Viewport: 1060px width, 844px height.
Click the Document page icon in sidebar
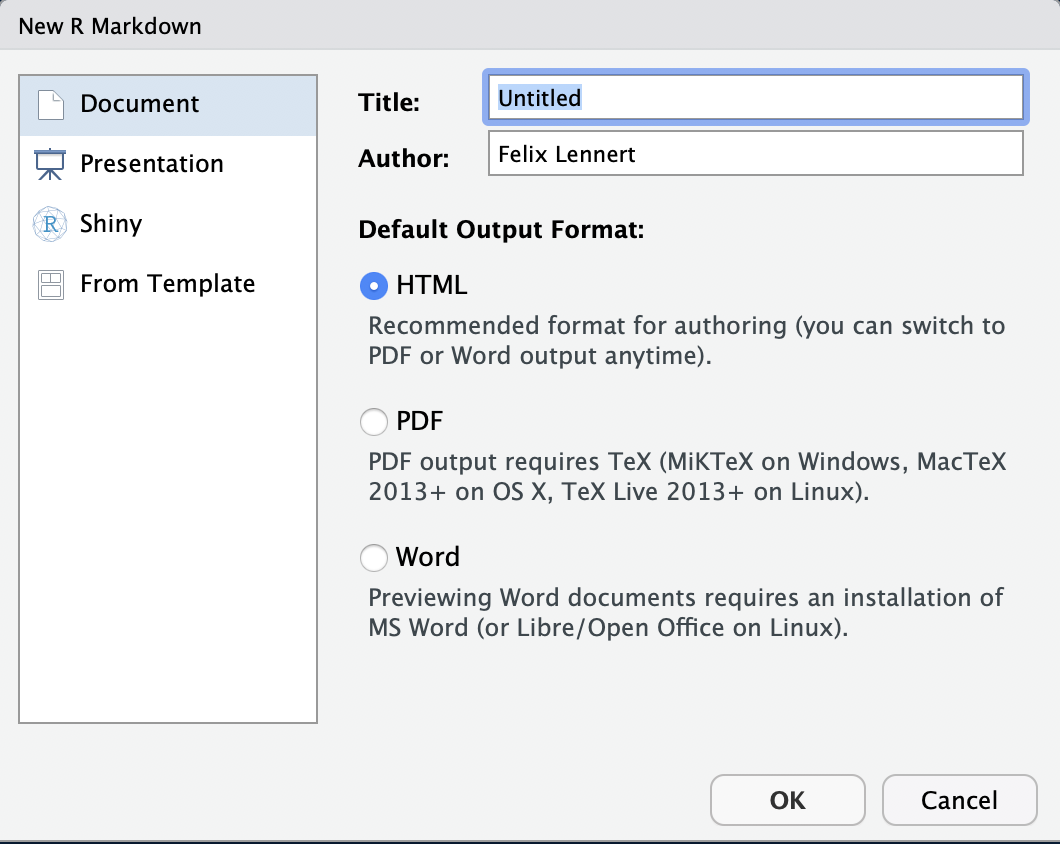coord(50,104)
